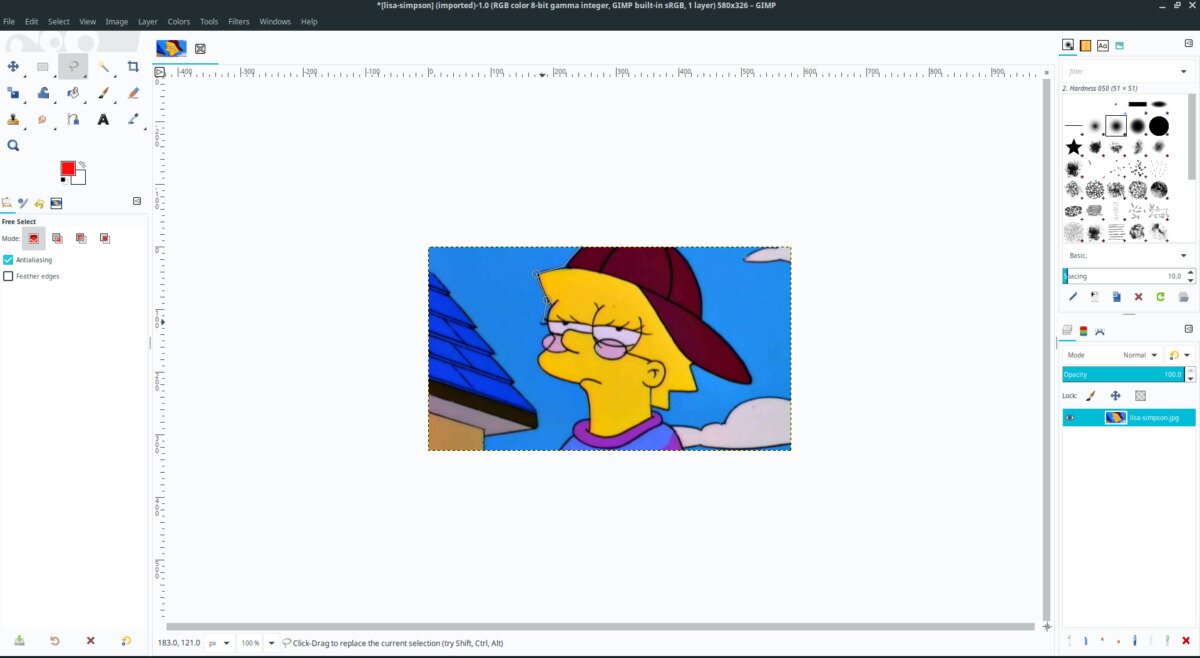Click the delete brush red X button
Image resolution: width=1200 pixels, height=658 pixels.
point(1138,297)
